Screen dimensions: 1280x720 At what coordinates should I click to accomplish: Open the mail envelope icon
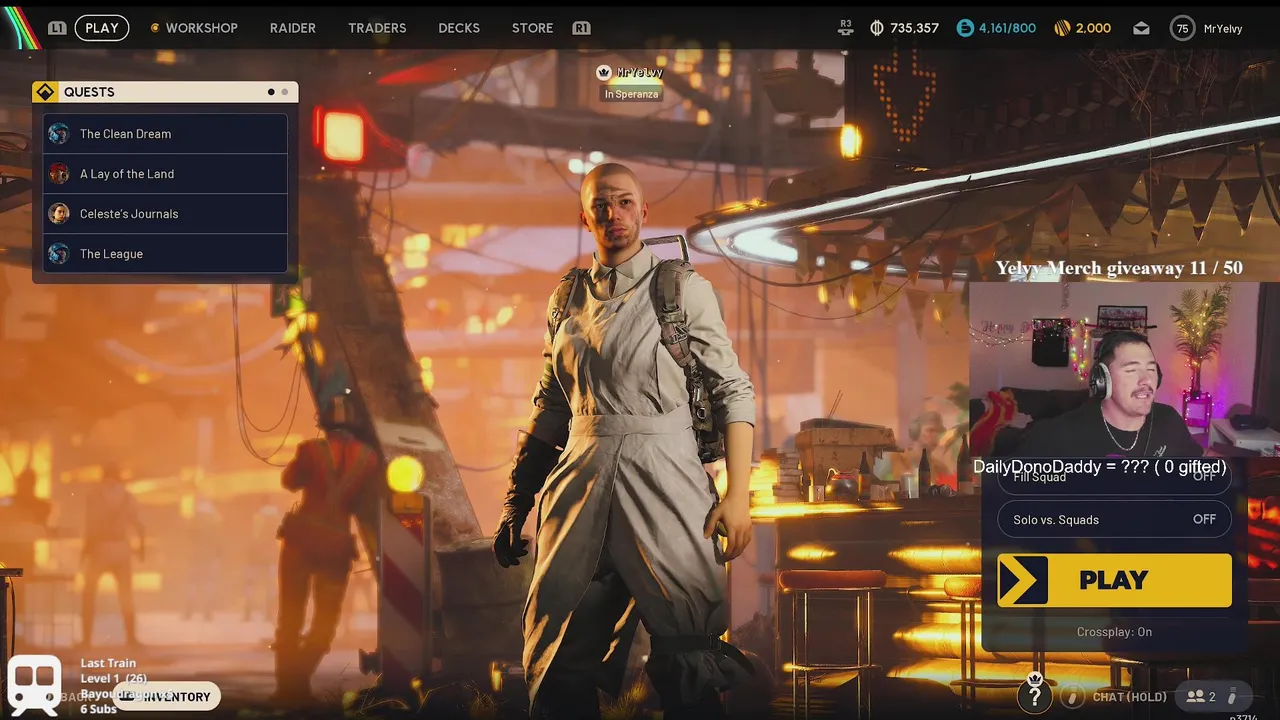coord(1141,28)
